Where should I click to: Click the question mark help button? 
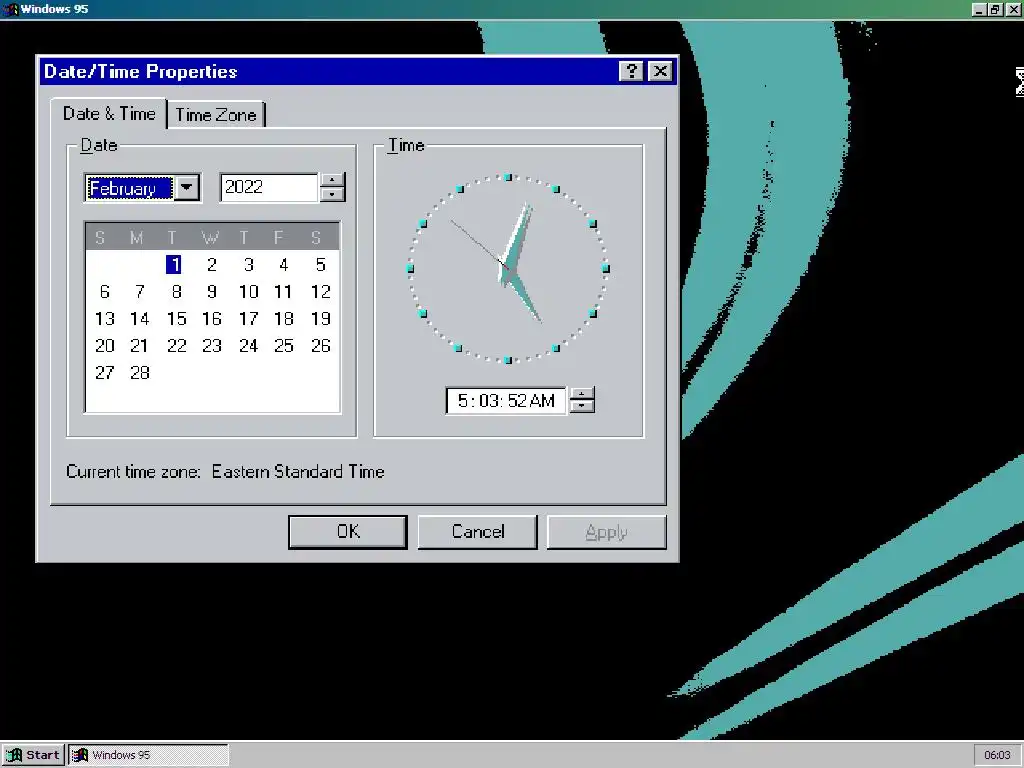pyautogui.click(x=631, y=71)
